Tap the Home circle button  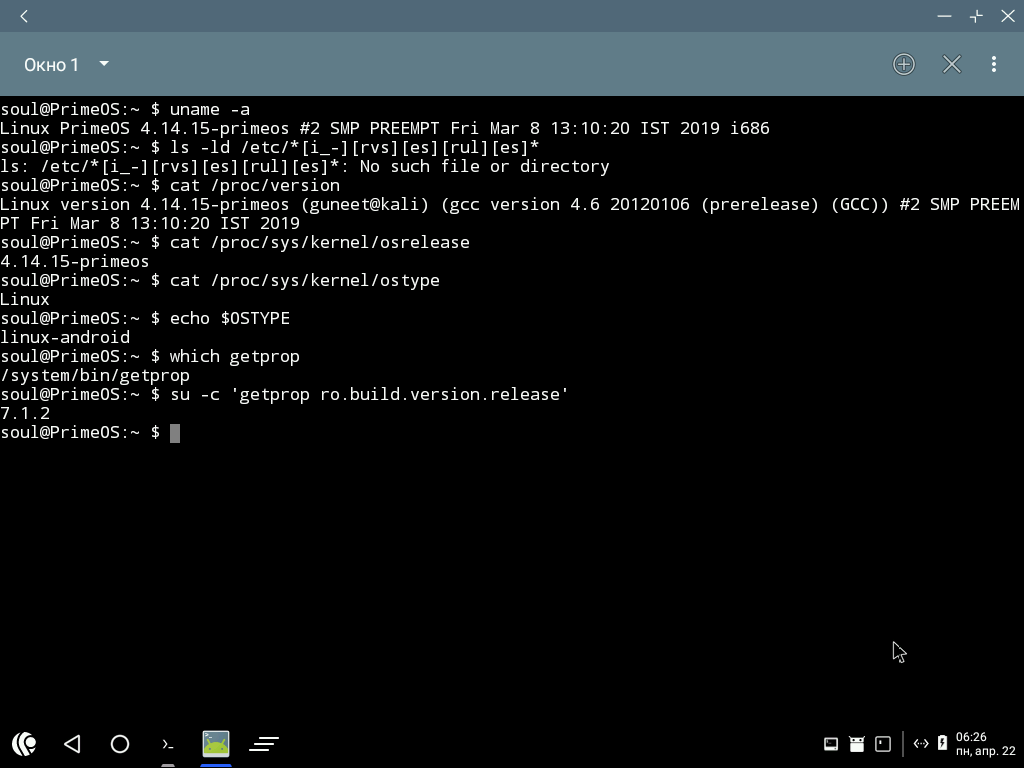(120, 744)
